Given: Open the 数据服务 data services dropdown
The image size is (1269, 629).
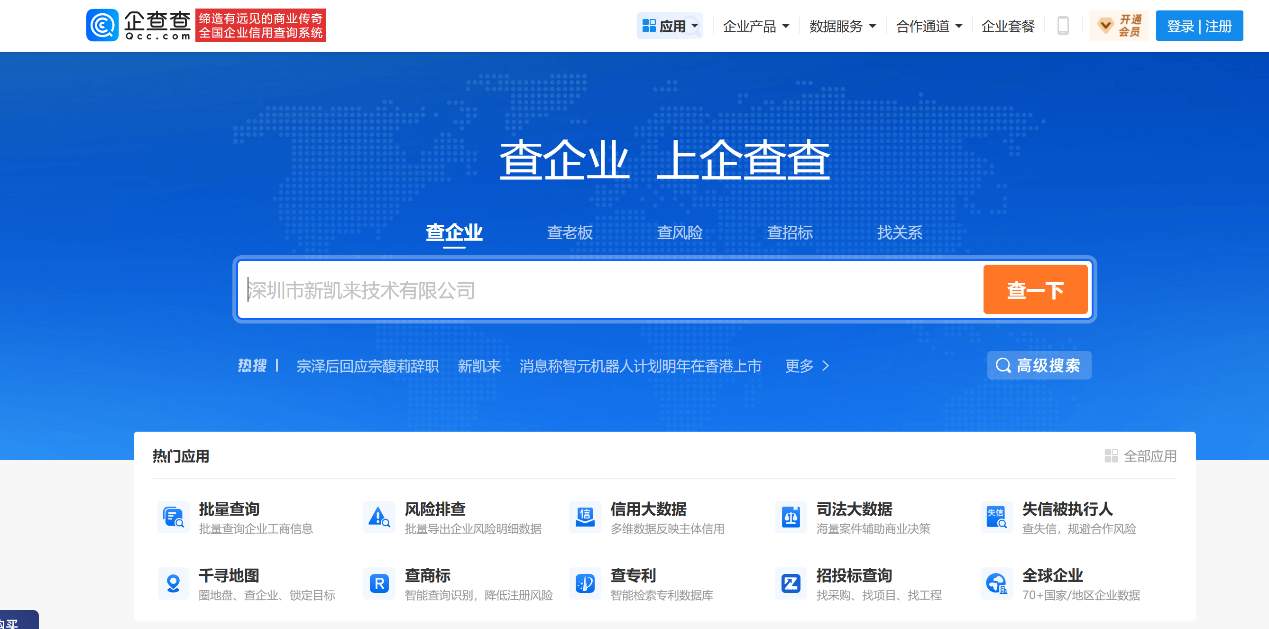Looking at the screenshot, I should point(840,25).
